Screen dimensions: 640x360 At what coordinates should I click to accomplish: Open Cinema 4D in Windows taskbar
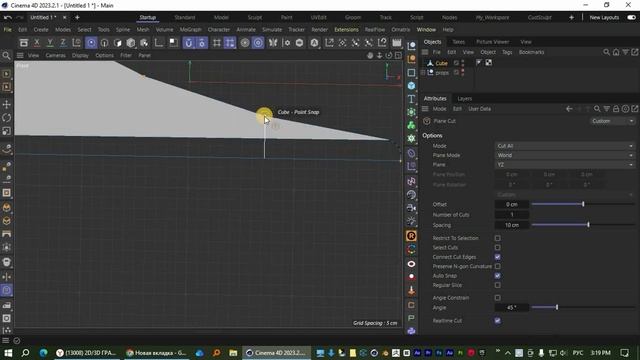pos(276,353)
